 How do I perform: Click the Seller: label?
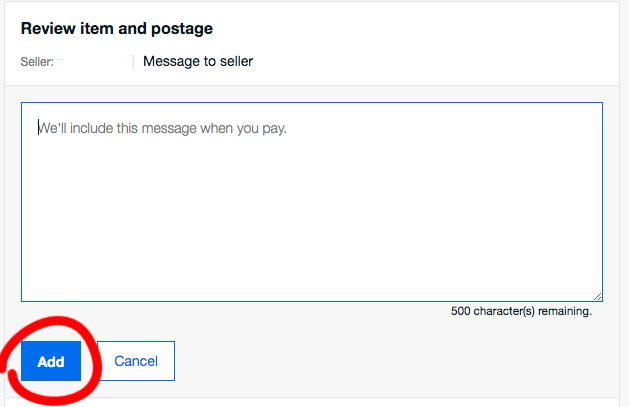click(37, 62)
